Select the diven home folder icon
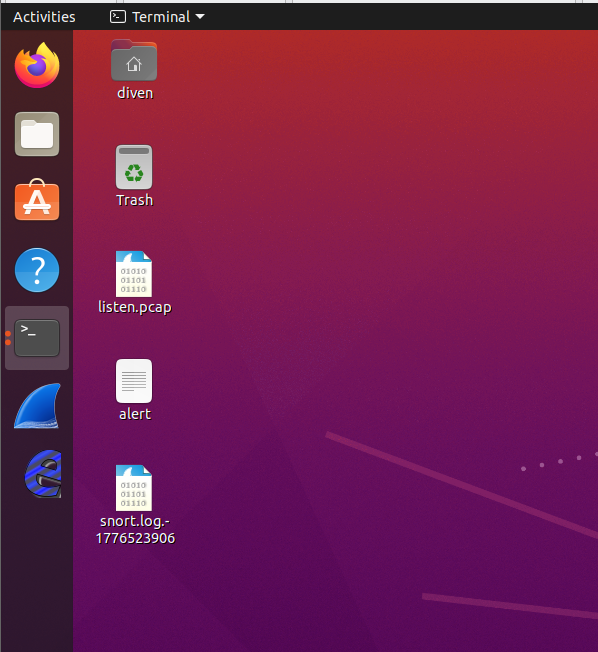This screenshot has width=598, height=652. [134, 60]
